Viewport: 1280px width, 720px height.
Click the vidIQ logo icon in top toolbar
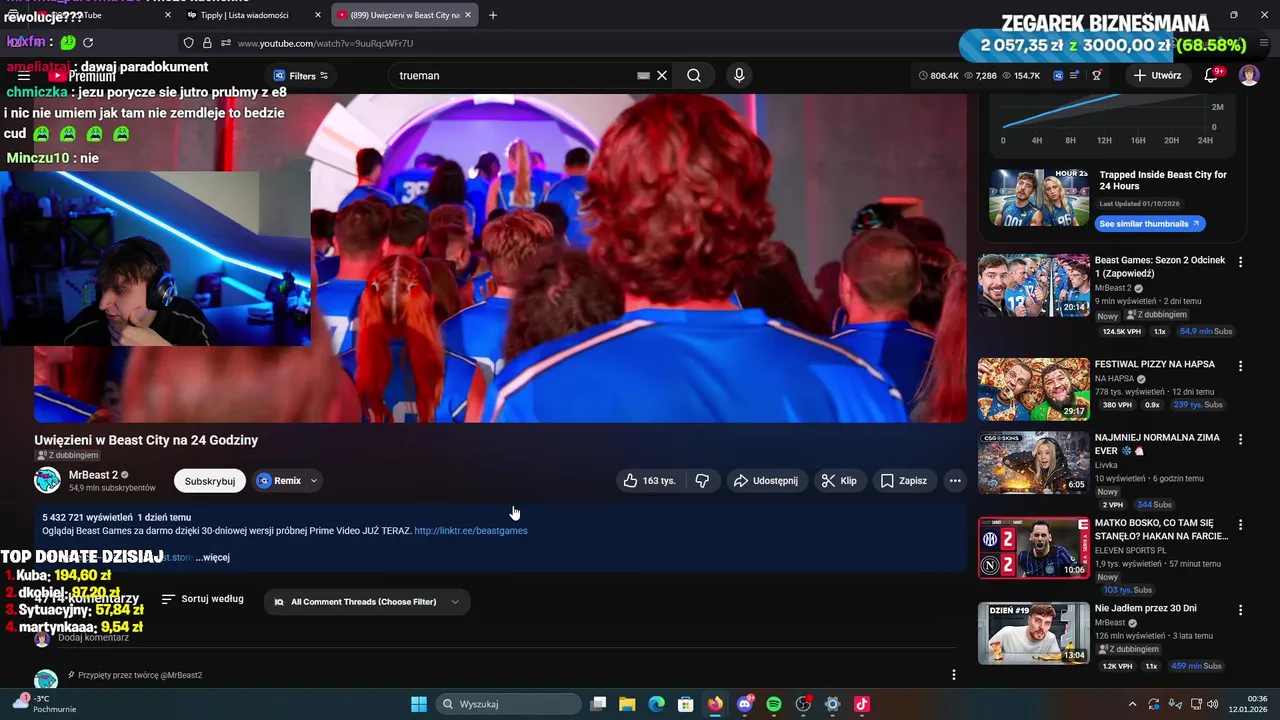[x=1058, y=76]
